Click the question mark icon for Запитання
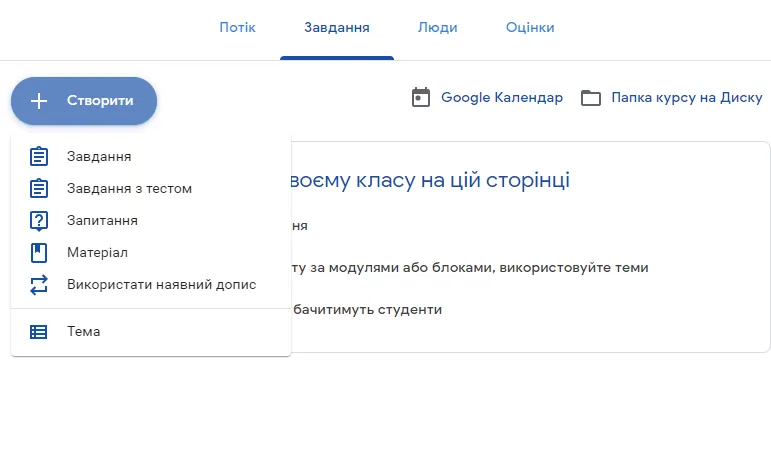Image resolution: width=771 pixels, height=450 pixels. coord(39,221)
